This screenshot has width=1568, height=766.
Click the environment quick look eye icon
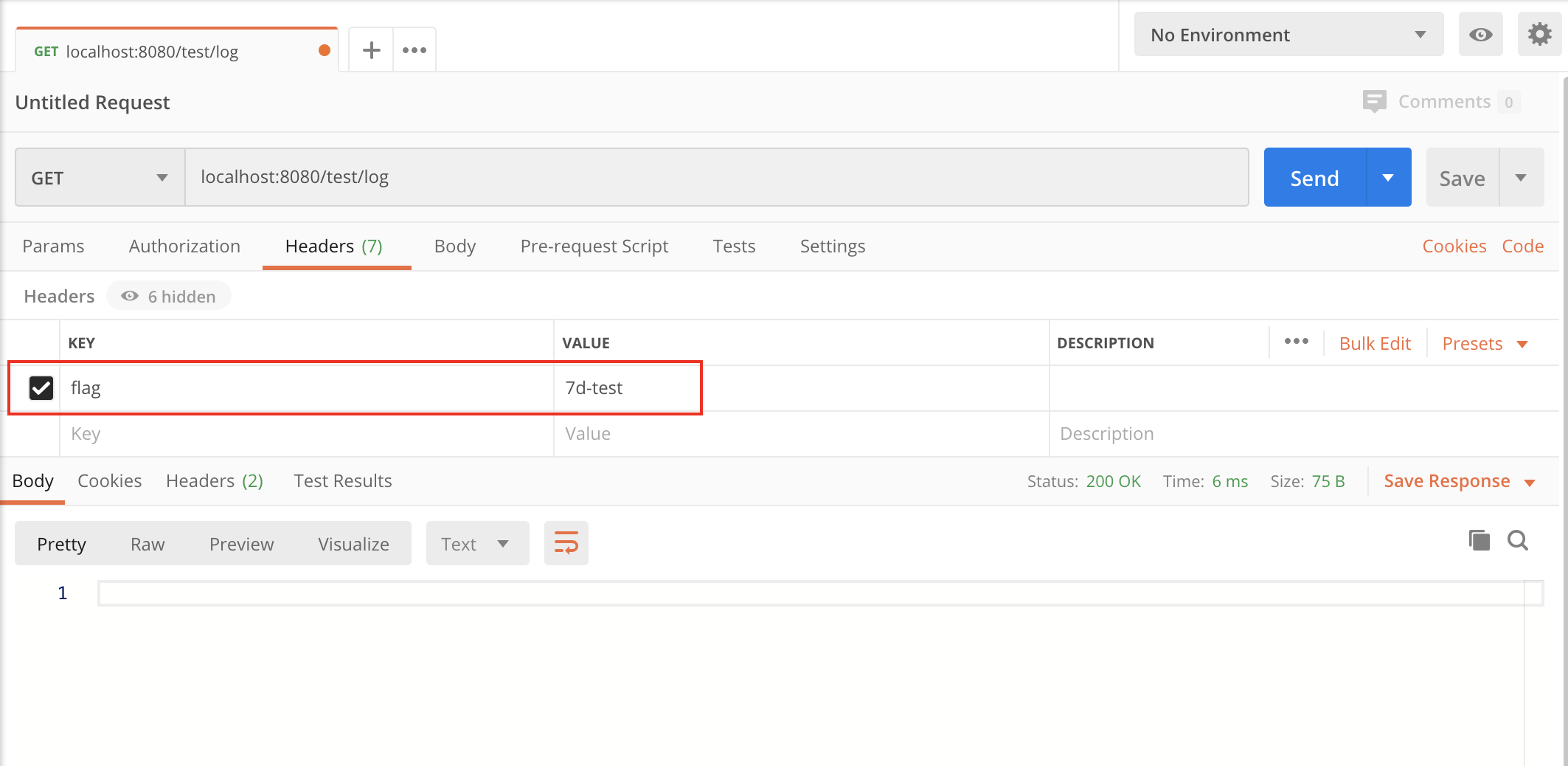click(x=1480, y=35)
